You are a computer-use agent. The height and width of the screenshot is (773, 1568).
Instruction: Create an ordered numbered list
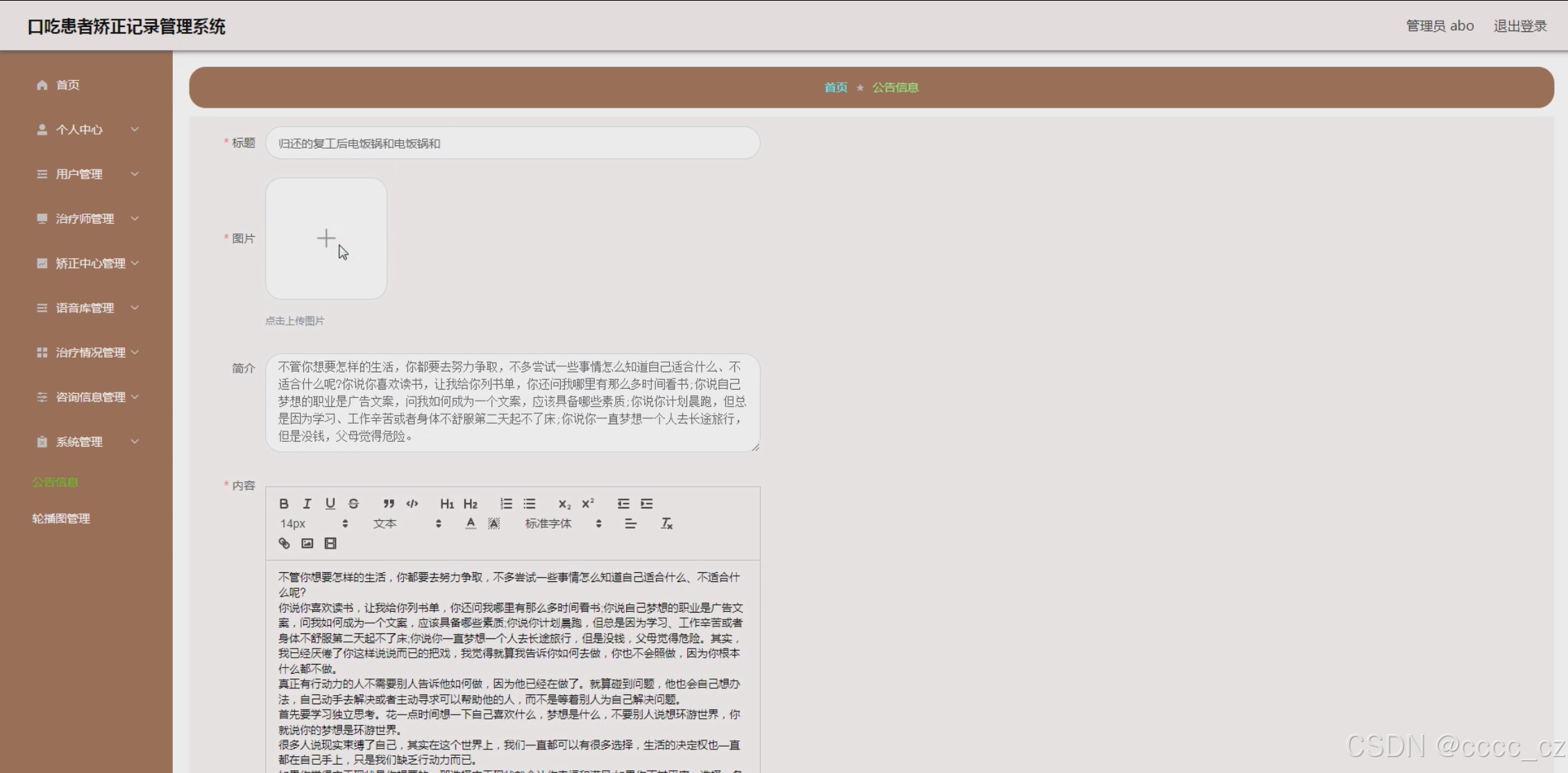tap(506, 504)
